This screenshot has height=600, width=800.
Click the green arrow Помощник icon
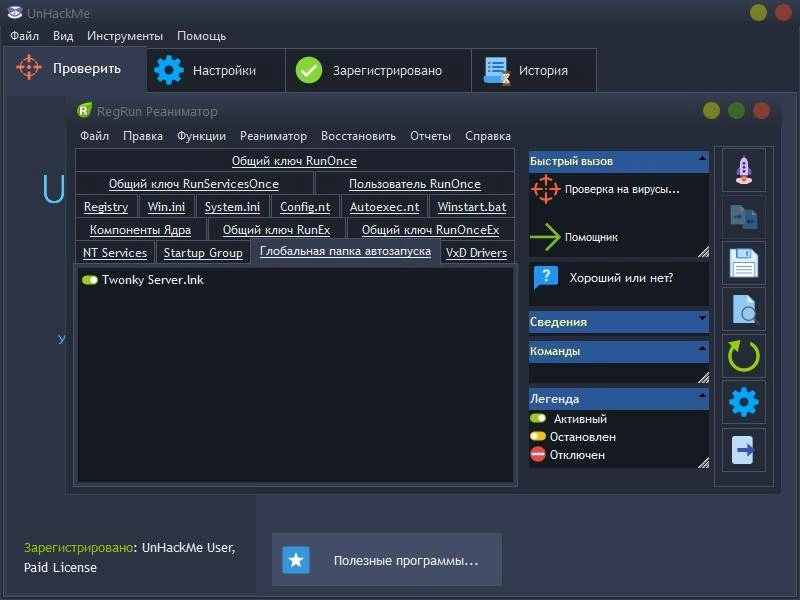coord(545,237)
